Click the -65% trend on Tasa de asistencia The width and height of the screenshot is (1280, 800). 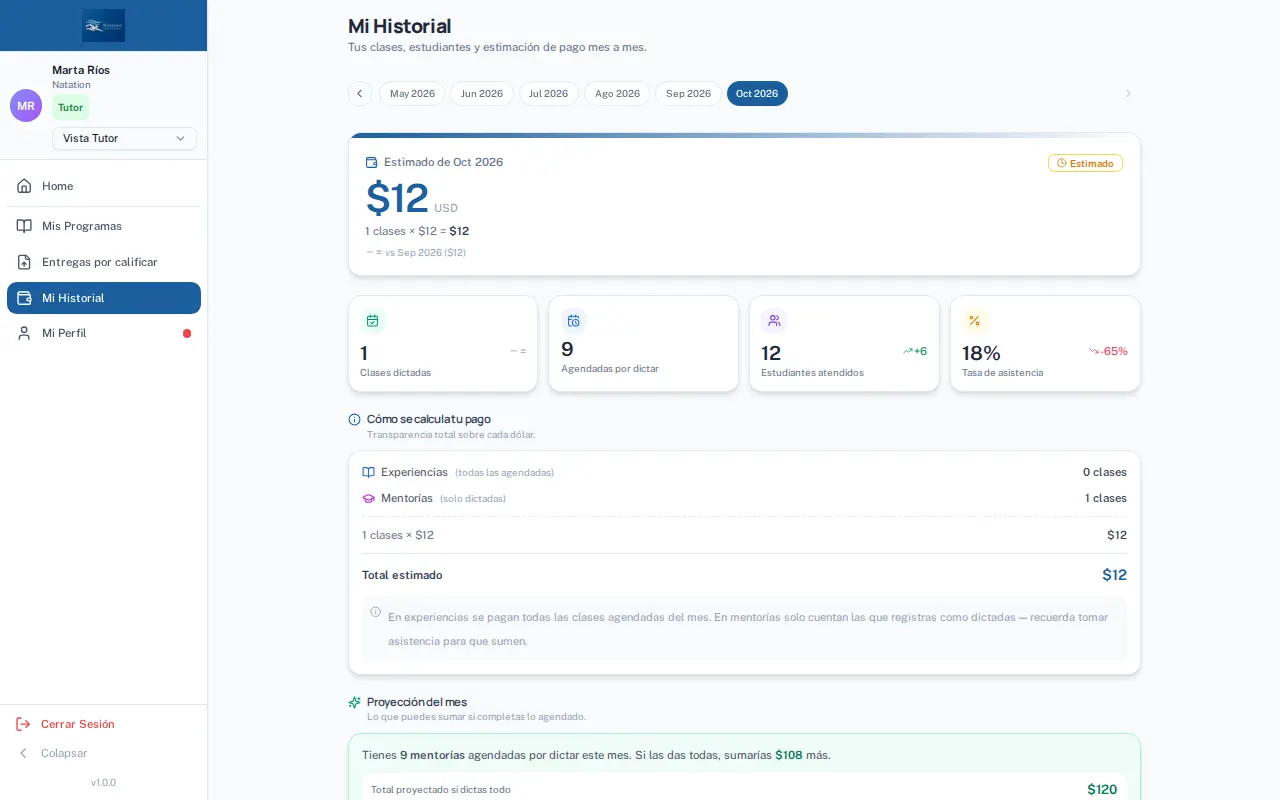pos(1108,351)
